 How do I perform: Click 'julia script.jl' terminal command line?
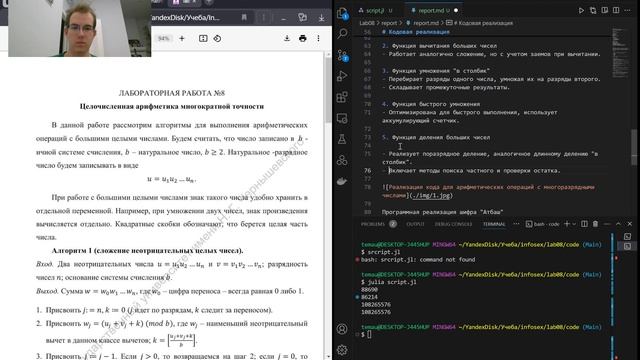pyautogui.click(x=388, y=282)
